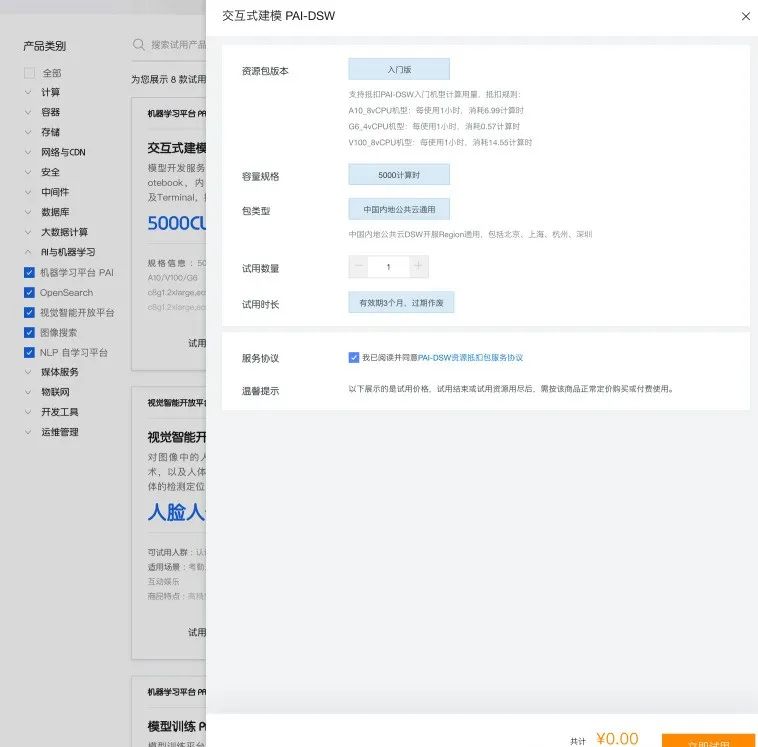Image resolution: width=758 pixels, height=747 pixels.
Task: Click the ¥0.00 total price text
Action: click(617, 738)
